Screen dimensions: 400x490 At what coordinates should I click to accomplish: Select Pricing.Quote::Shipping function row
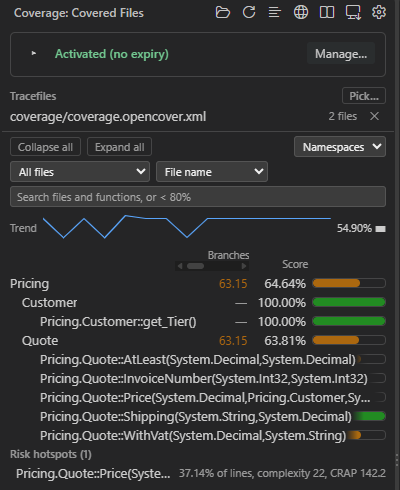[198, 417]
